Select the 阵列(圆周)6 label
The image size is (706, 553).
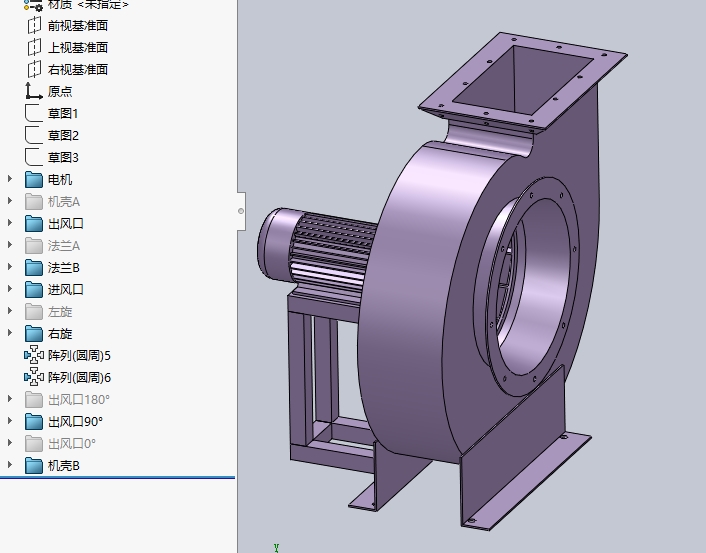tap(79, 378)
